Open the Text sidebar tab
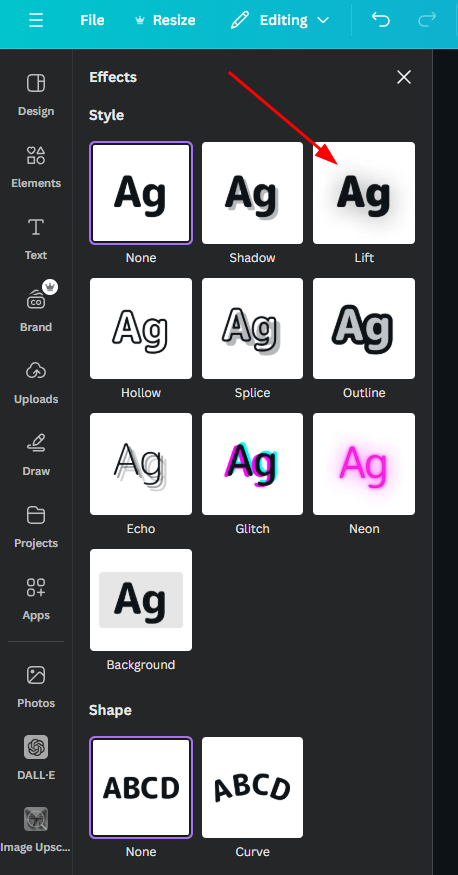The image size is (458, 875). tap(36, 239)
